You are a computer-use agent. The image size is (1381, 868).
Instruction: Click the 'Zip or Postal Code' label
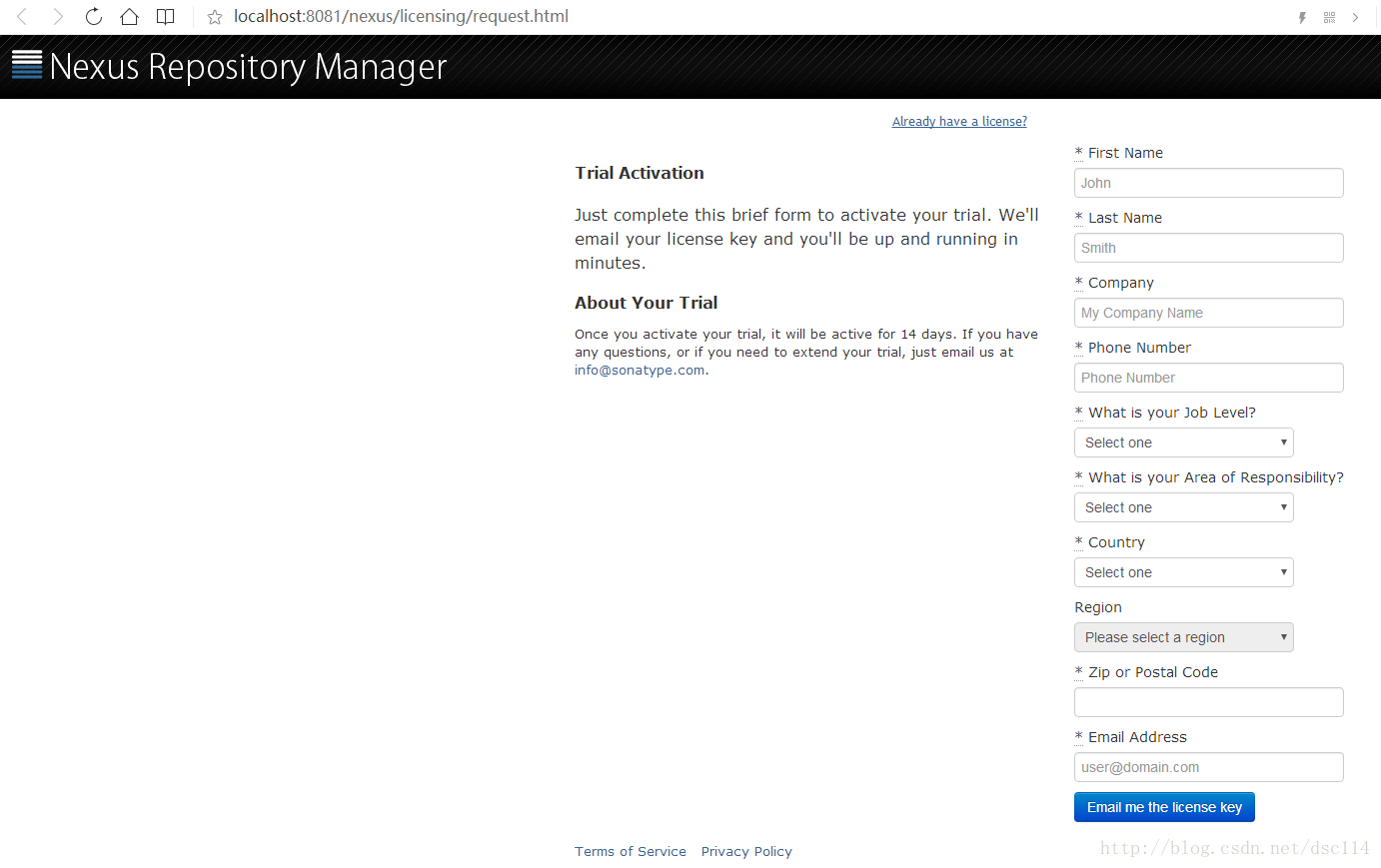(1153, 672)
